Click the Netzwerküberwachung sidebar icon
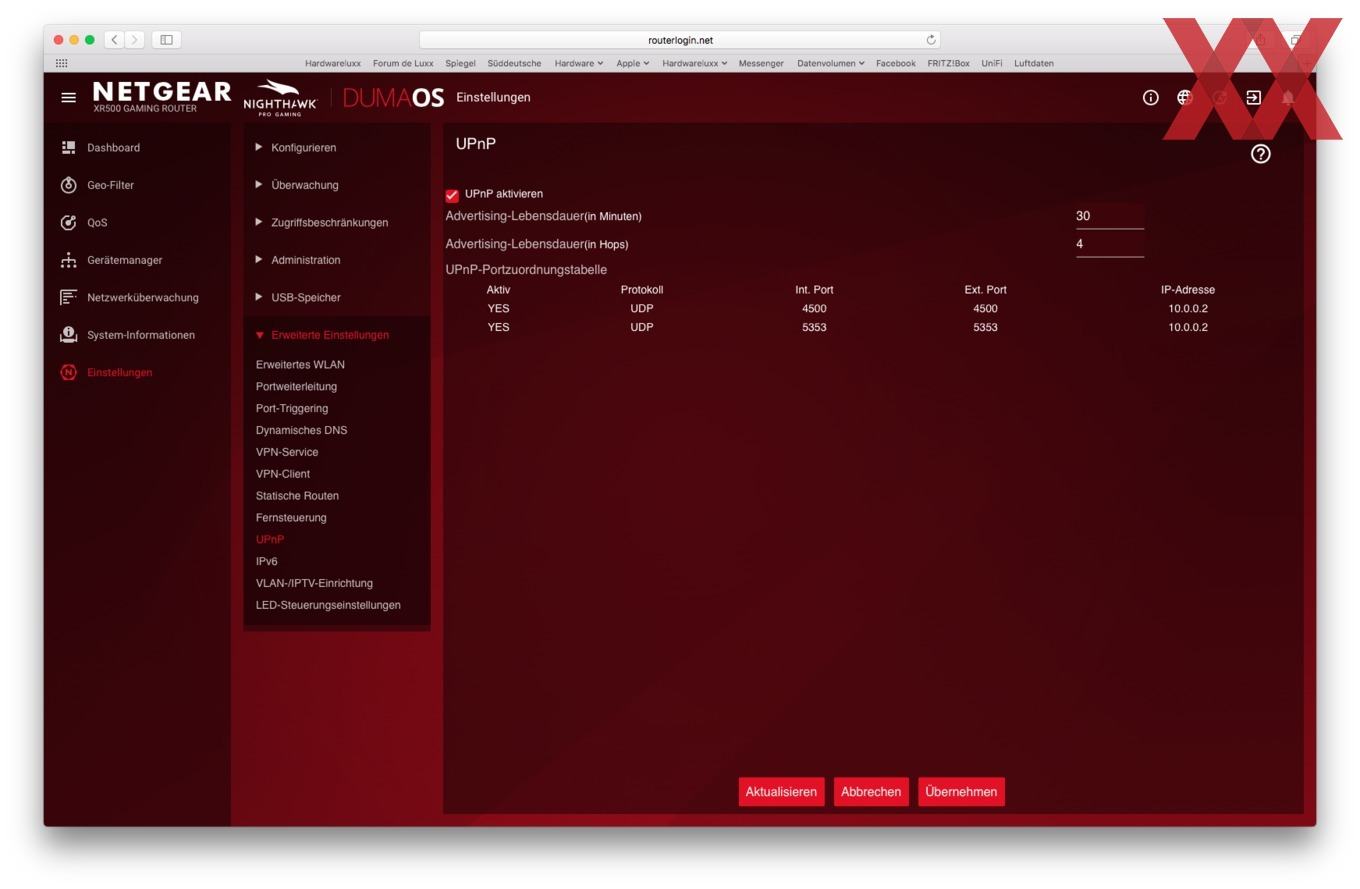1360x889 pixels. 68,297
